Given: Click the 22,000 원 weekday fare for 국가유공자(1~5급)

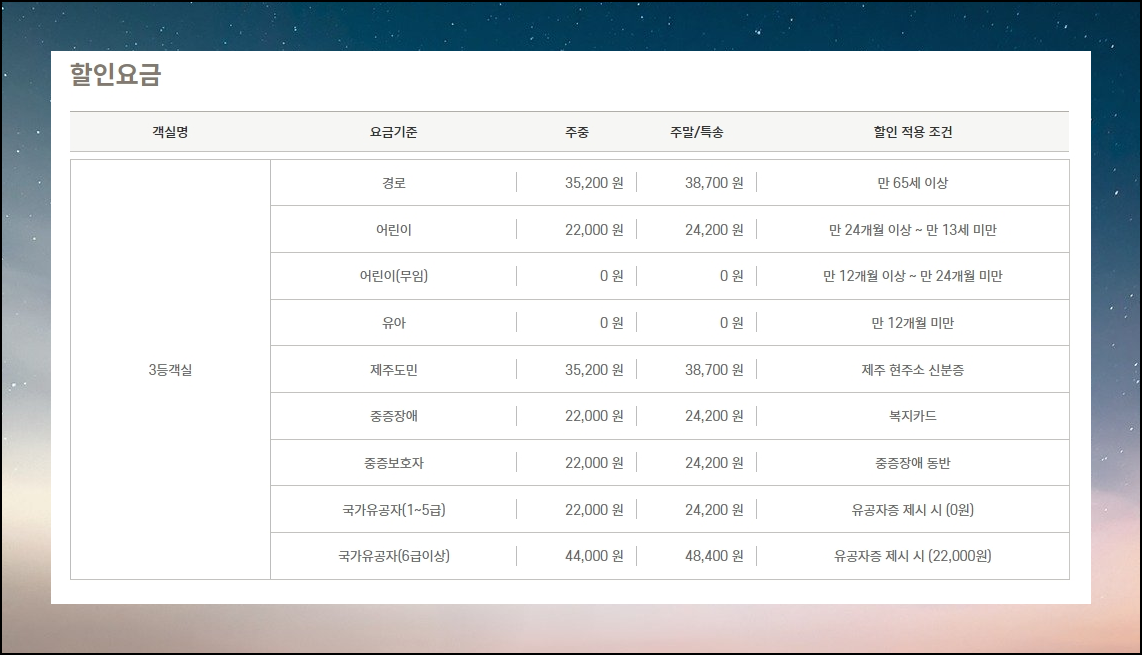Looking at the screenshot, I should coord(594,509).
